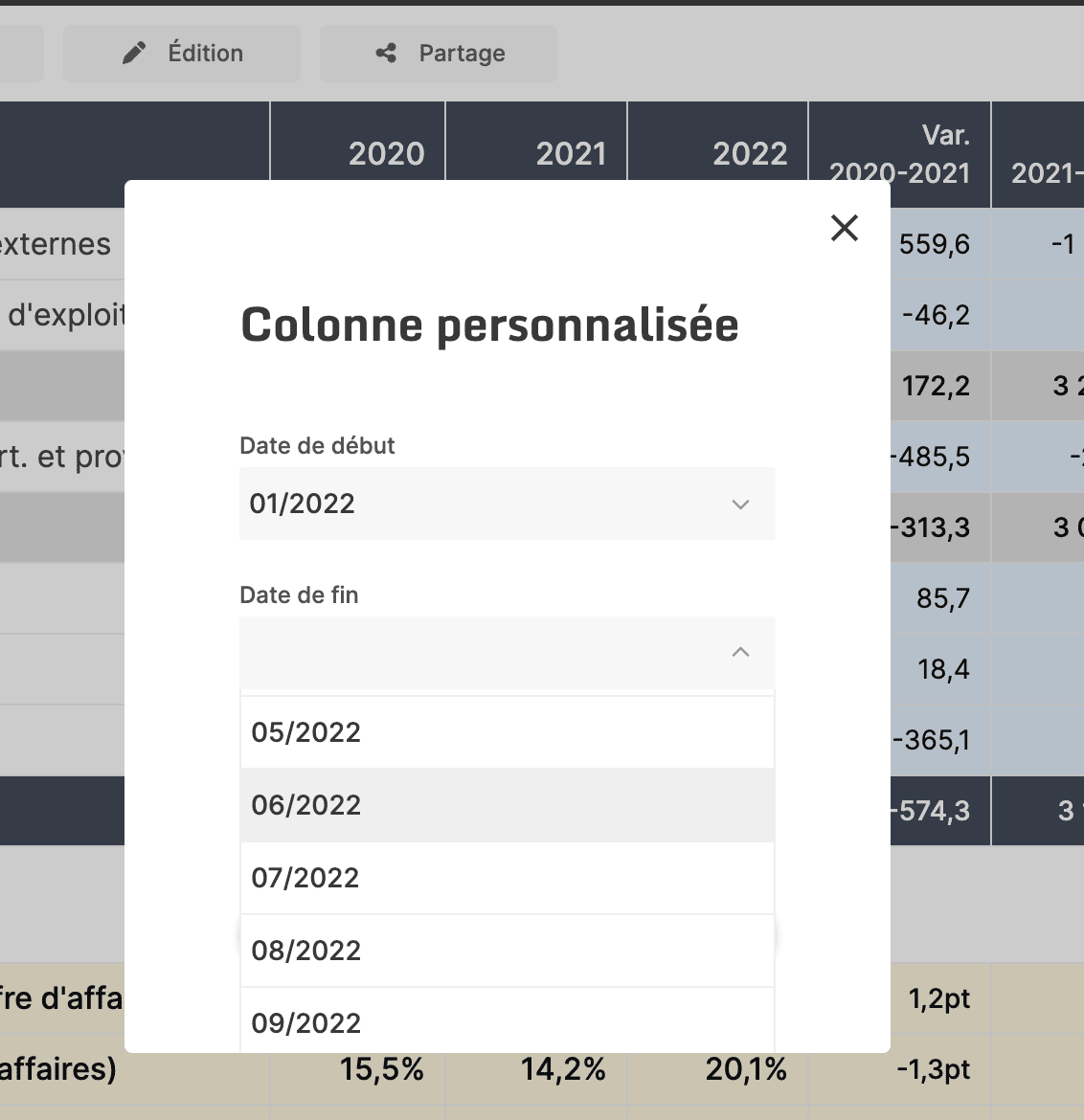Collapse the Date de fin list via chevron

pyautogui.click(x=739, y=652)
